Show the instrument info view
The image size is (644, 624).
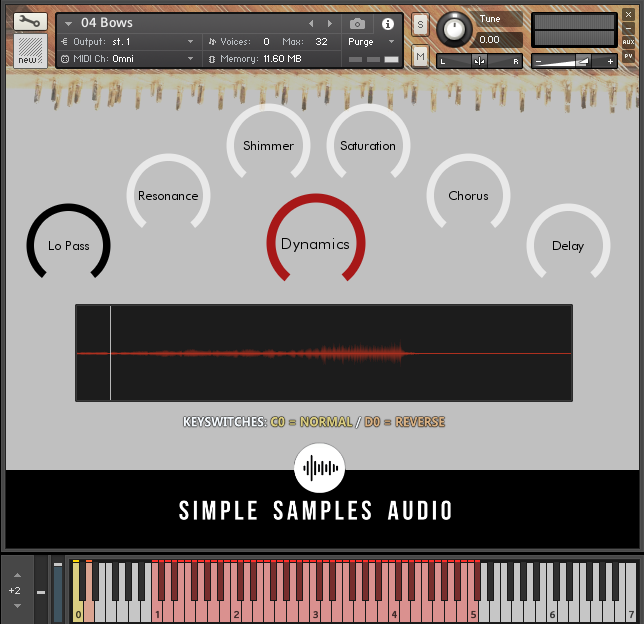point(387,24)
